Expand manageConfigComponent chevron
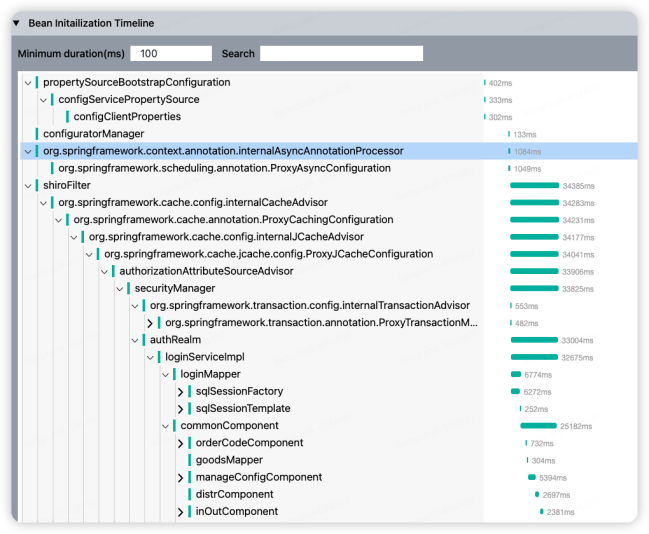 (180, 478)
